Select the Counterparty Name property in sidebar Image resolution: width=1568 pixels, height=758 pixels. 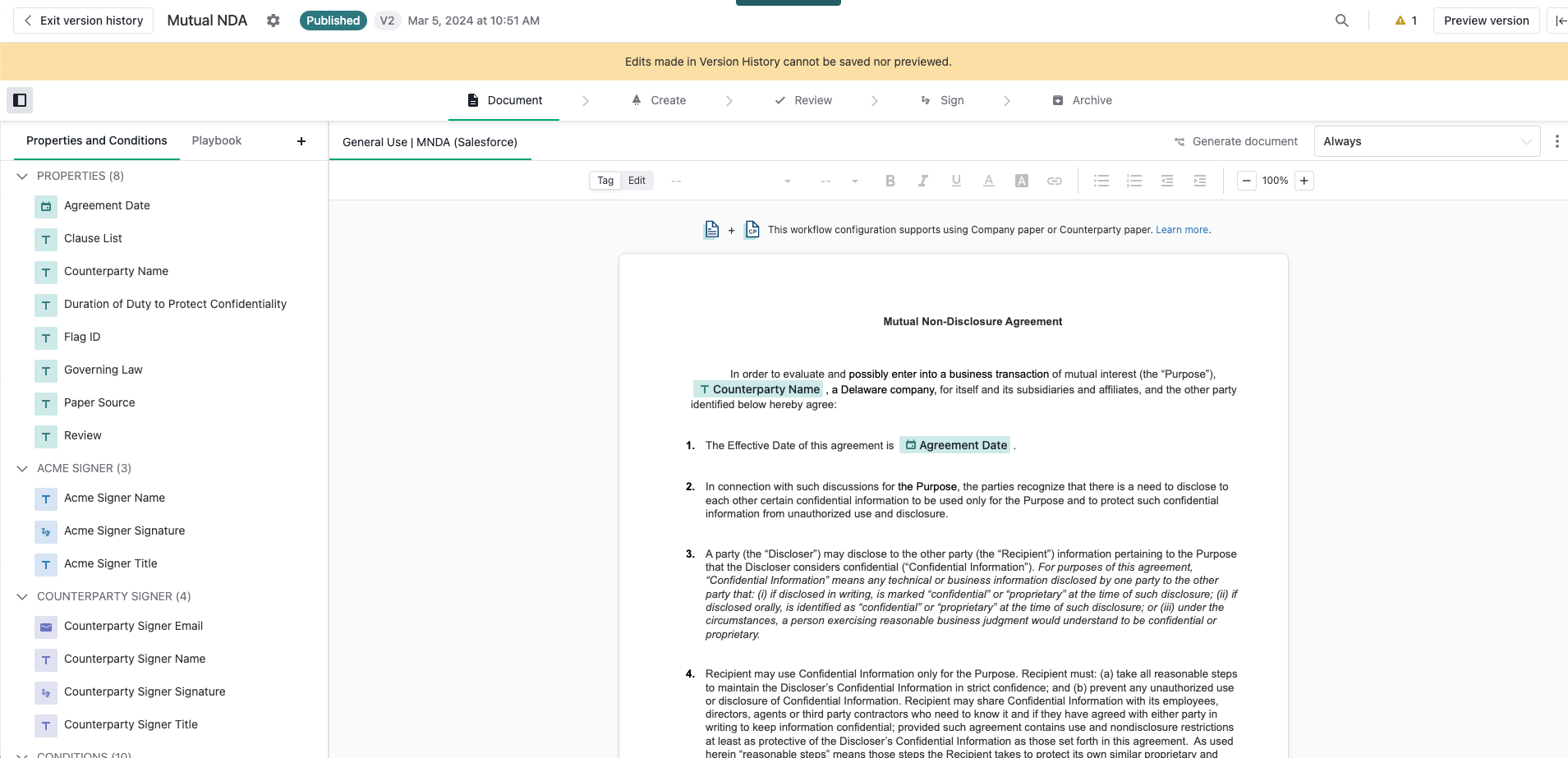click(116, 271)
